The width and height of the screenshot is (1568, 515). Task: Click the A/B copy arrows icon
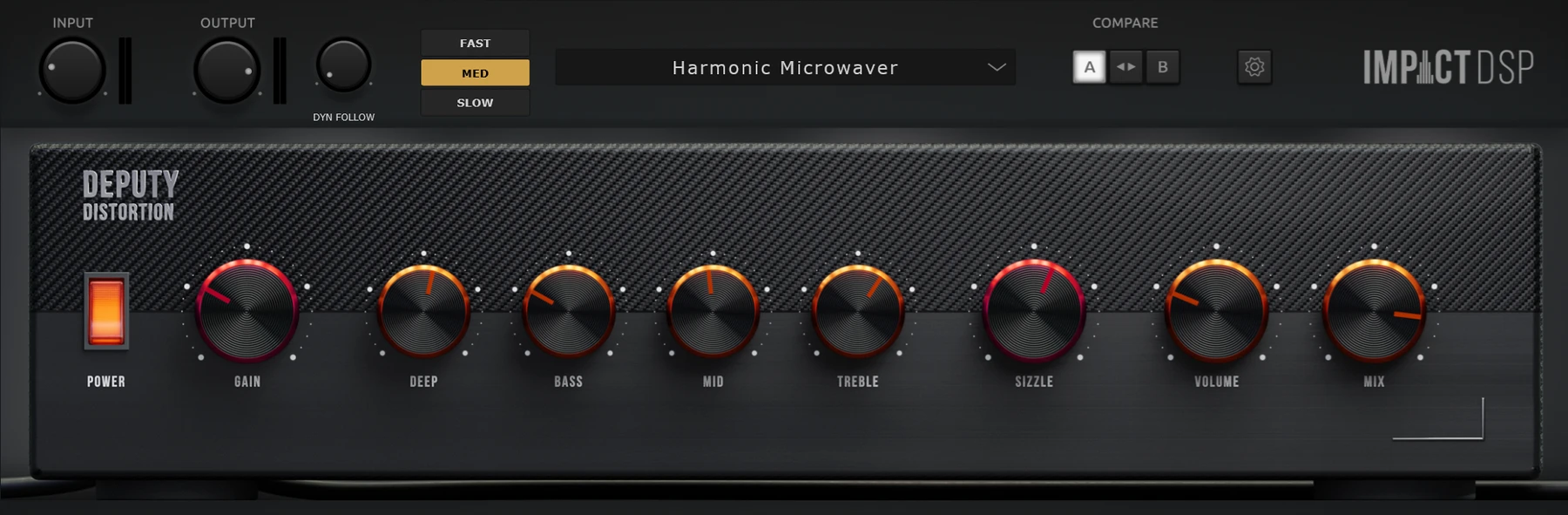coord(1126,67)
